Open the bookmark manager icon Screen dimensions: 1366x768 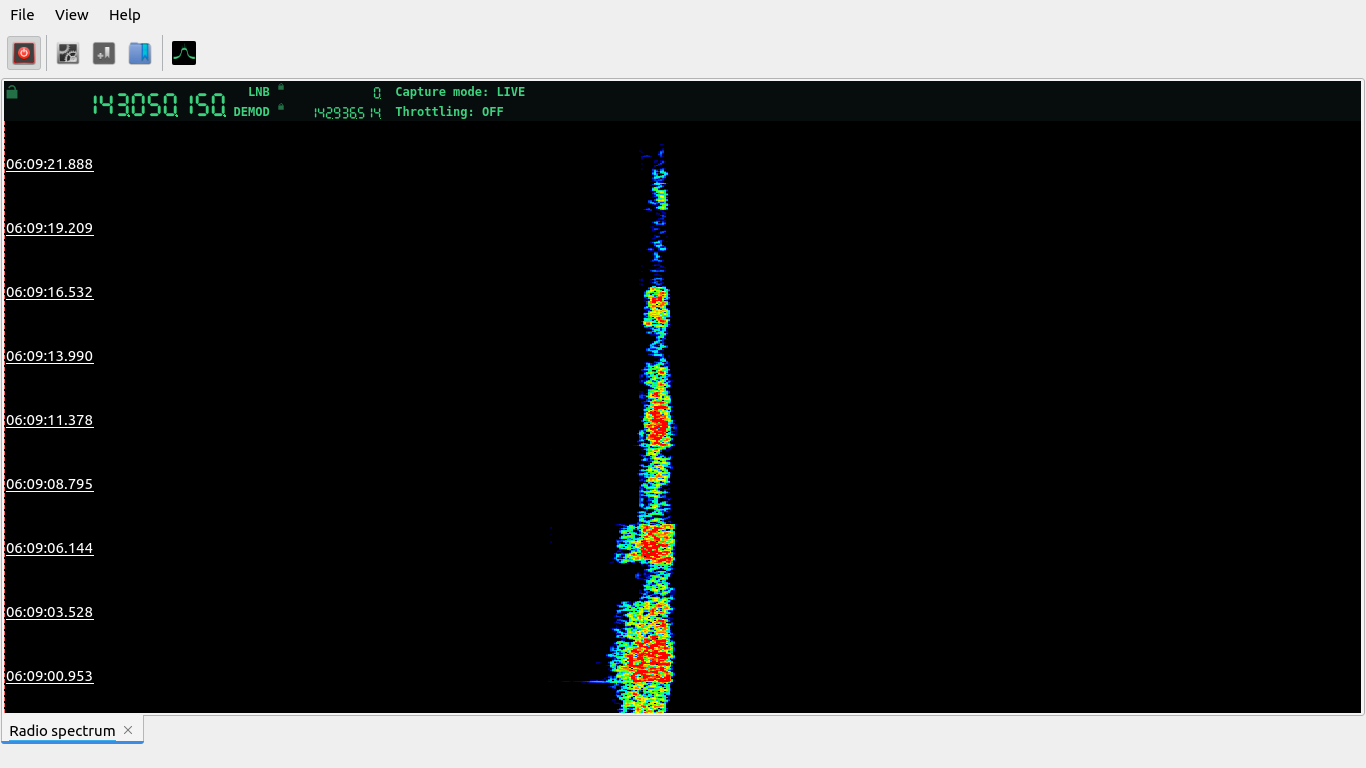click(140, 53)
